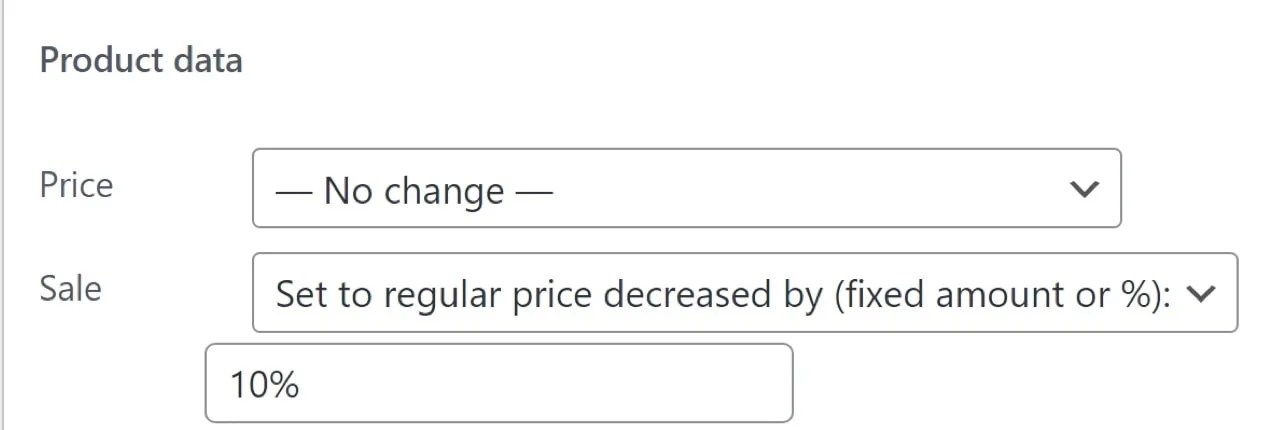The image size is (1272, 430).
Task: Click the Sale field label
Action: click(x=70, y=288)
